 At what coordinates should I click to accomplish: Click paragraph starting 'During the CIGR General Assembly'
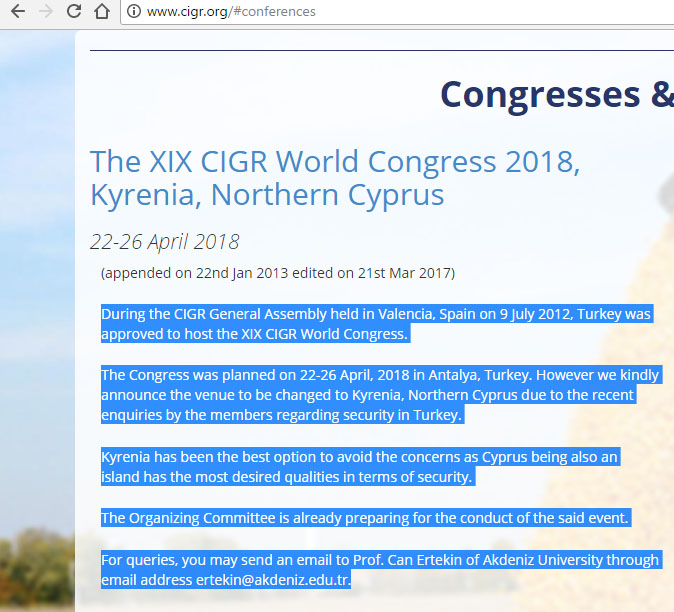coord(377,324)
